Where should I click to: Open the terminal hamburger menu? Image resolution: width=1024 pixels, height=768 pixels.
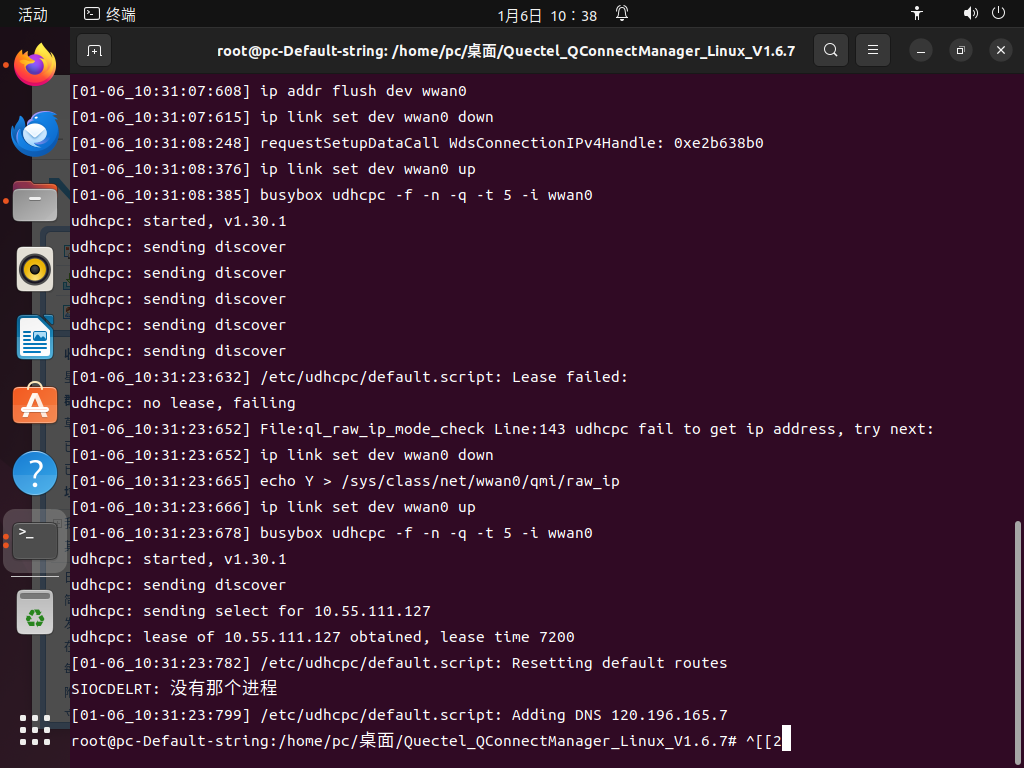(872, 50)
